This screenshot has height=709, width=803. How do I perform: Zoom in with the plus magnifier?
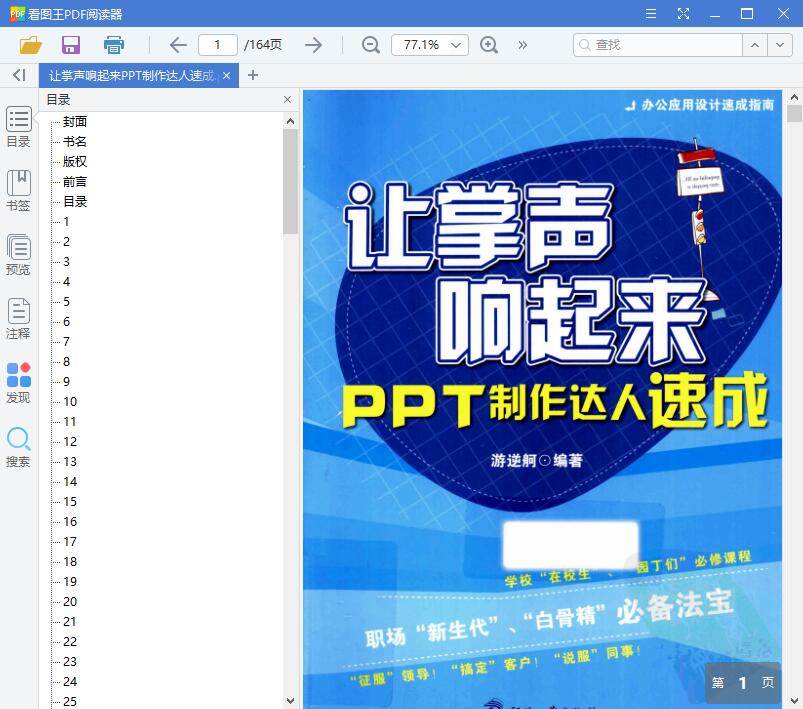pyautogui.click(x=489, y=45)
